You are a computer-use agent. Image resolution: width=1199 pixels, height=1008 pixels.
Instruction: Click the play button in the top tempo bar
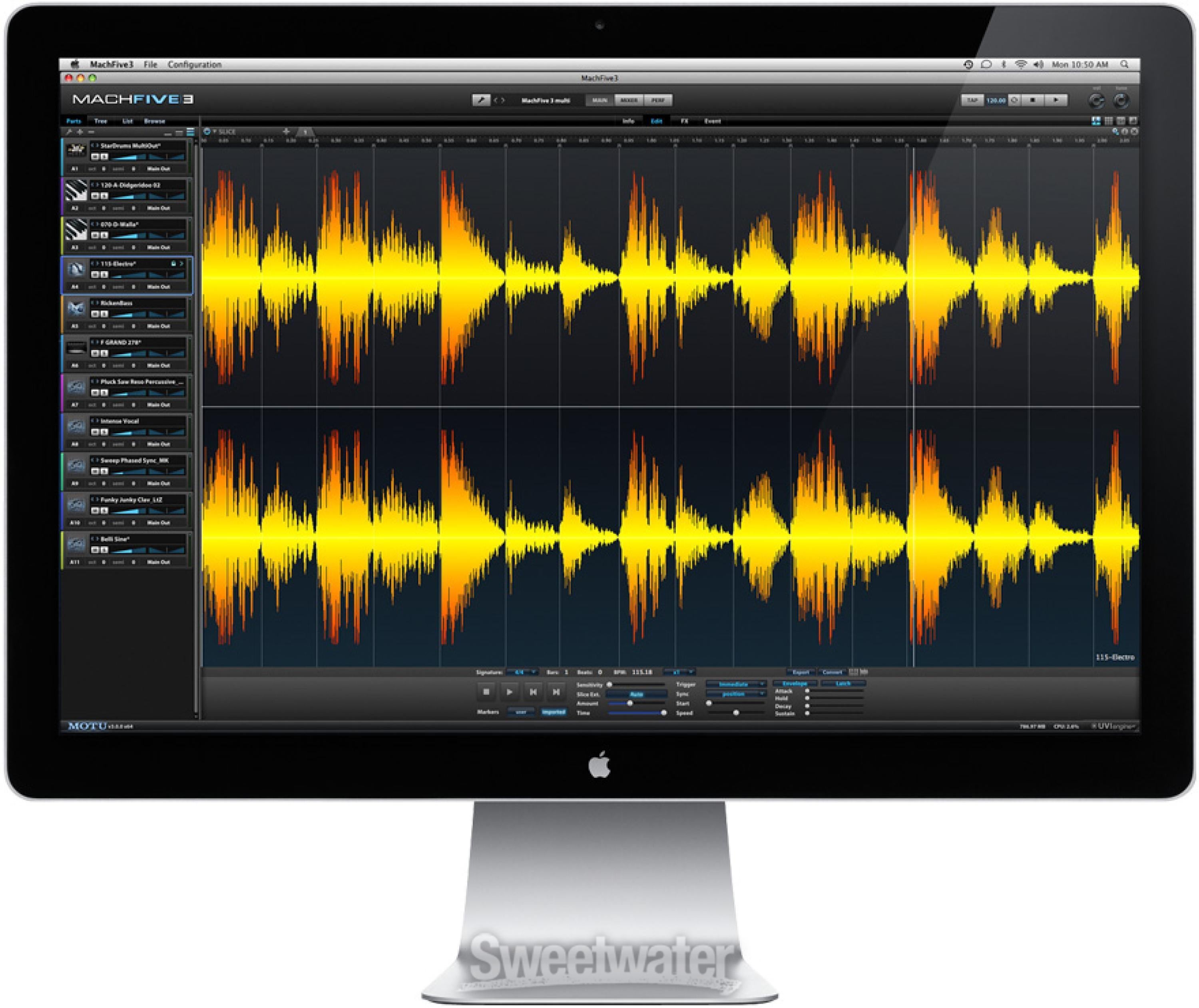tap(1056, 101)
